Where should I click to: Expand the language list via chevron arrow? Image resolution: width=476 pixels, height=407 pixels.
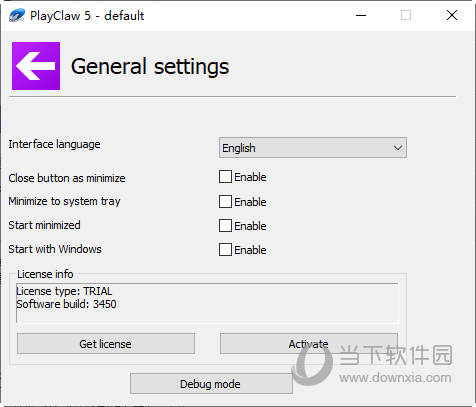(398, 148)
